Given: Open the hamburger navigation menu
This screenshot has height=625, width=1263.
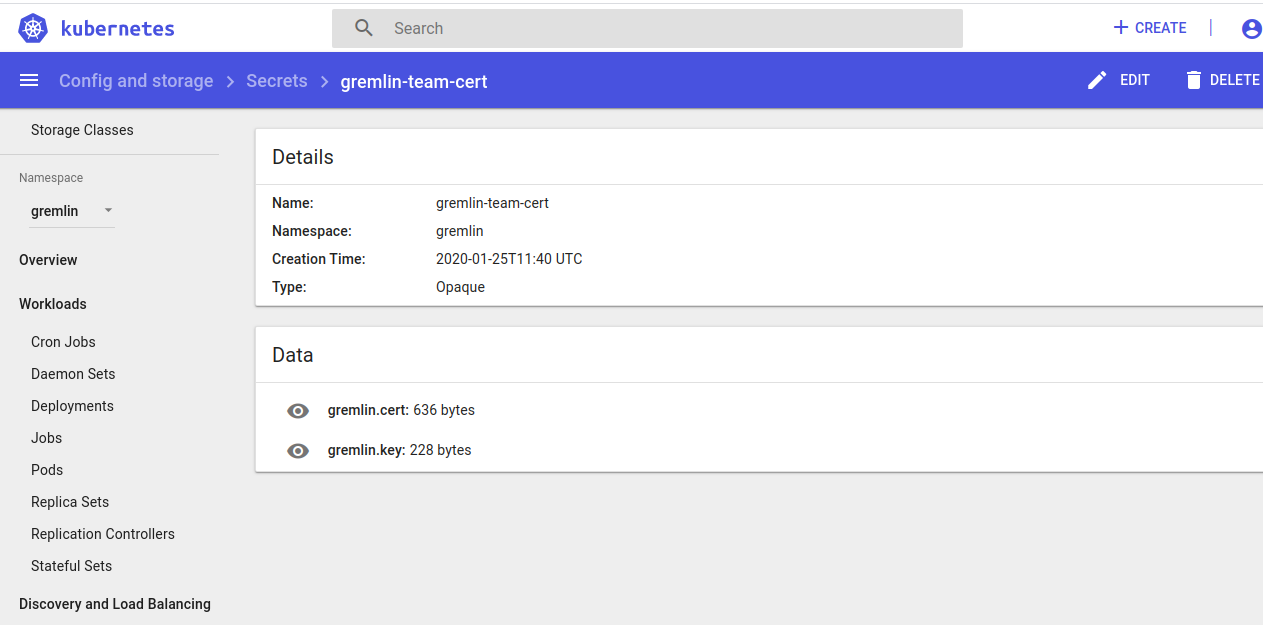Looking at the screenshot, I should tap(29, 80).
